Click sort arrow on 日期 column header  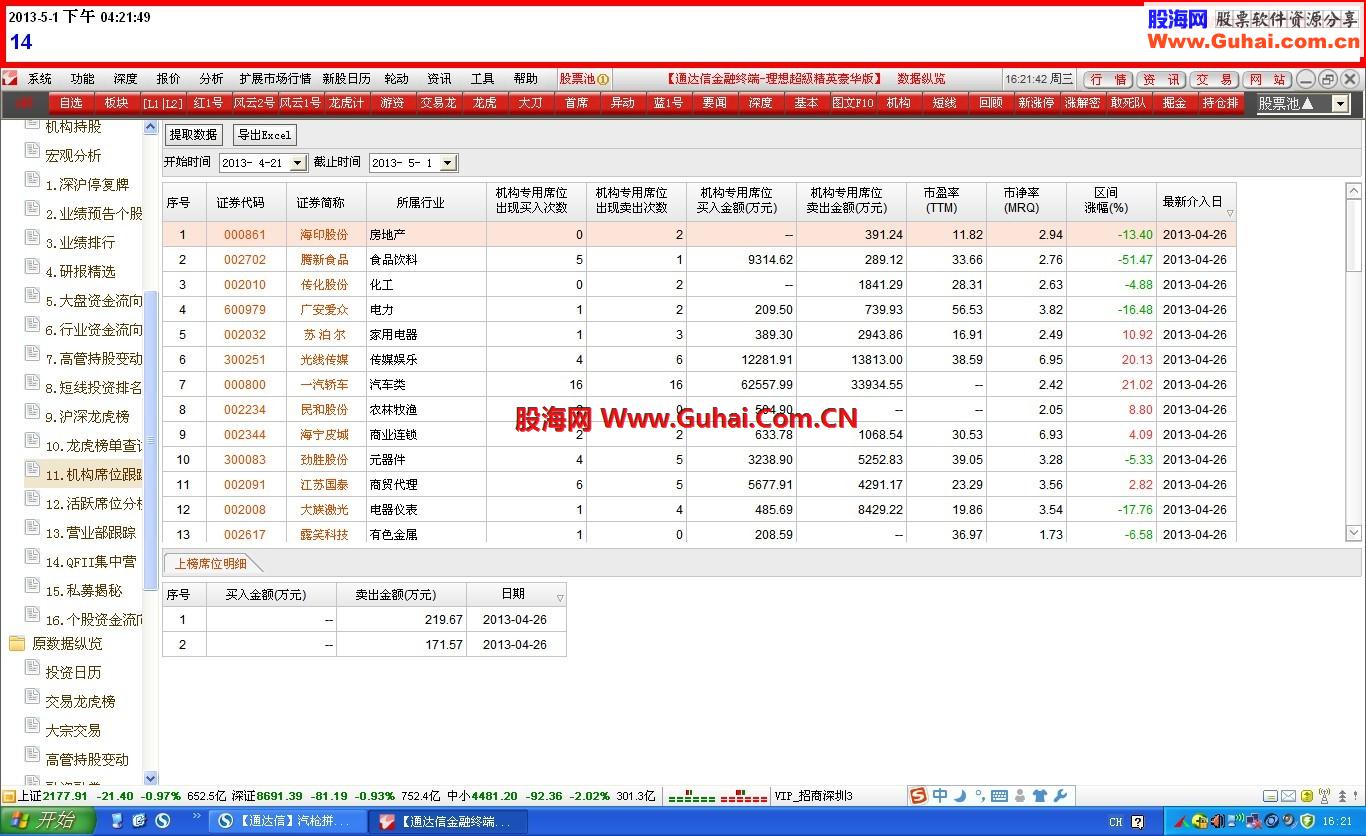[560, 598]
